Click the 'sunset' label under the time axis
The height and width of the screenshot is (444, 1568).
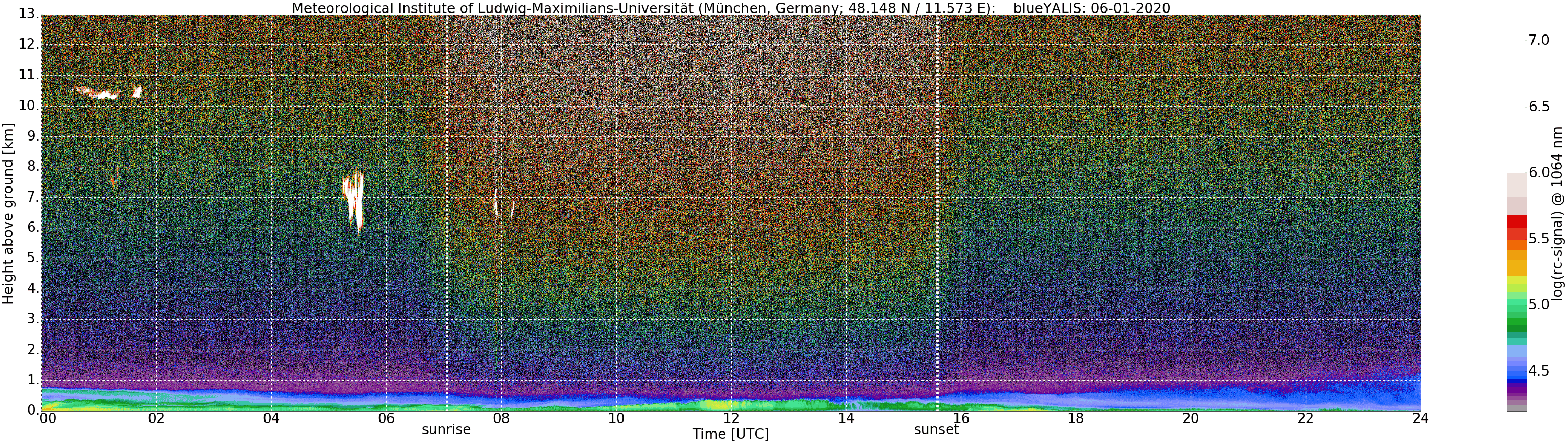[936, 429]
